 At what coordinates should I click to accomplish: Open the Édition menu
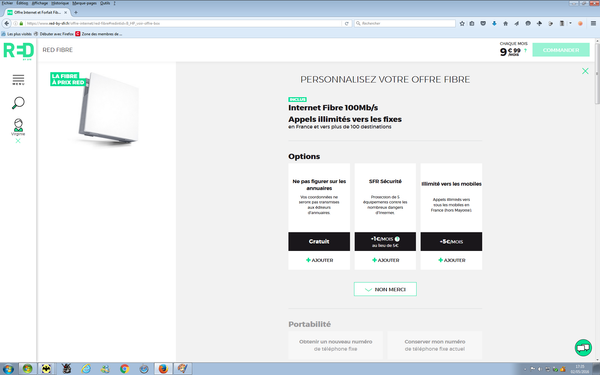(22, 3)
